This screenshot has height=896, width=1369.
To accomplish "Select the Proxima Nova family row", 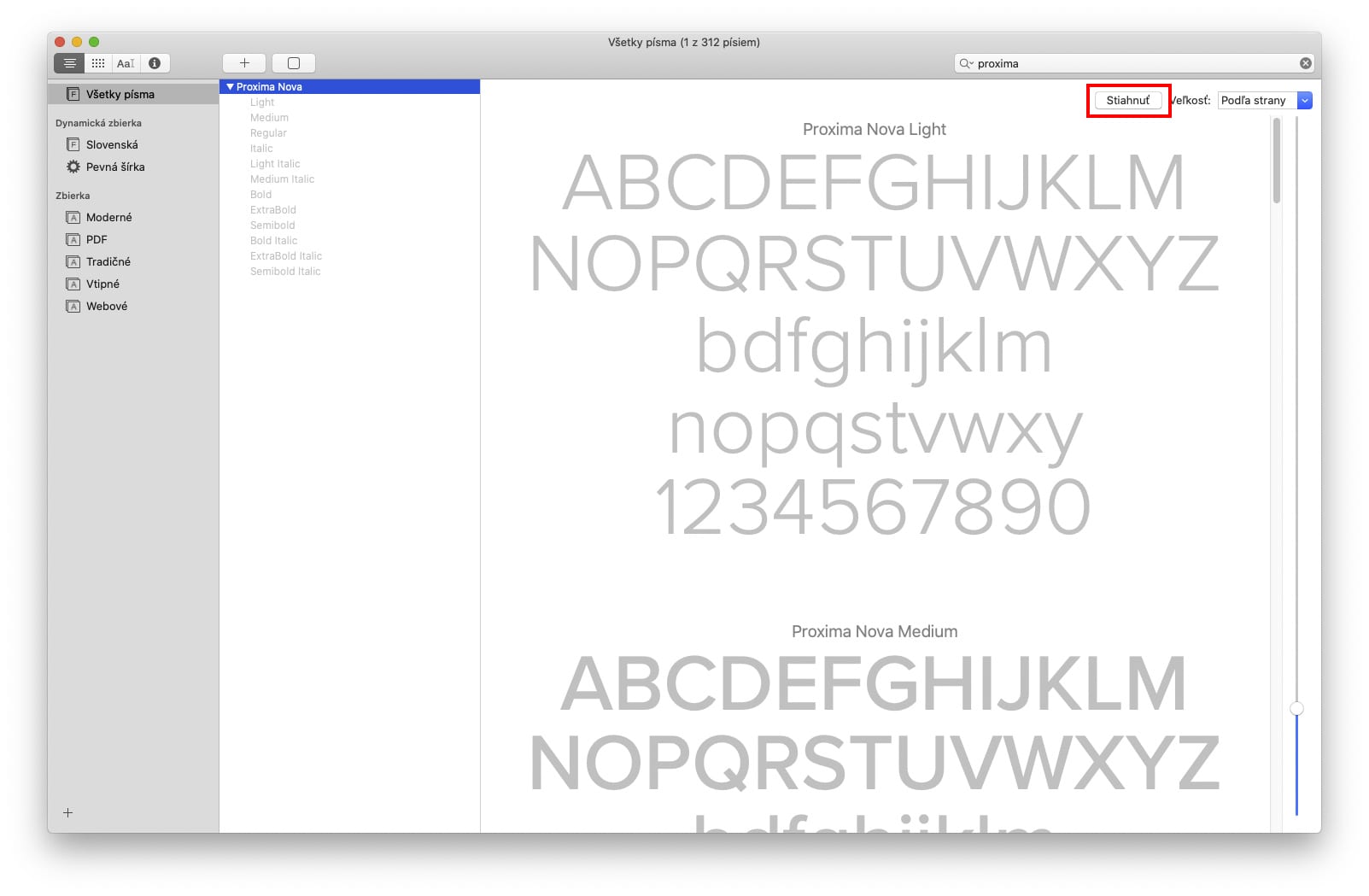I will (350, 87).
